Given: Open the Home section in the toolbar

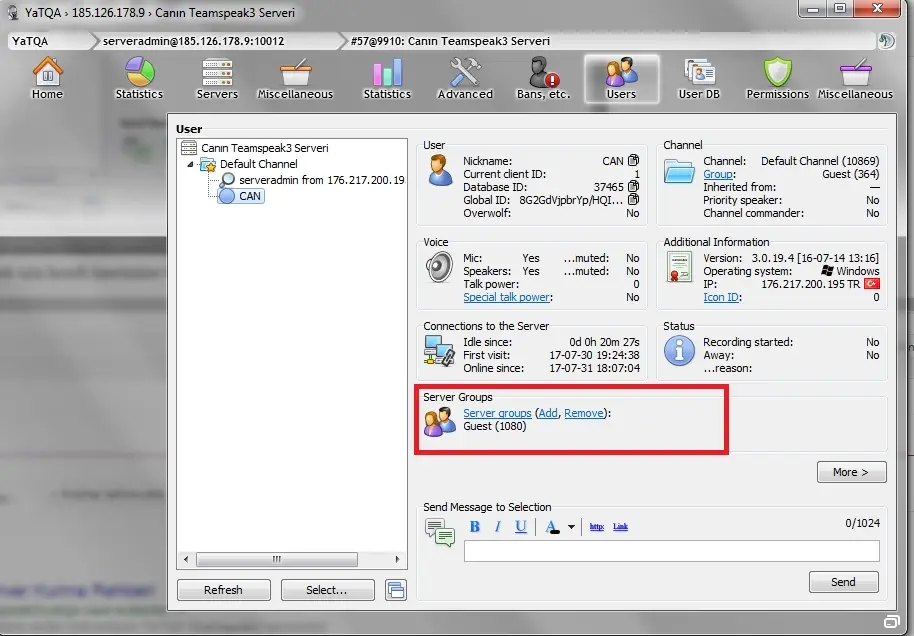Looking at the screenshot, I should 47,79.
